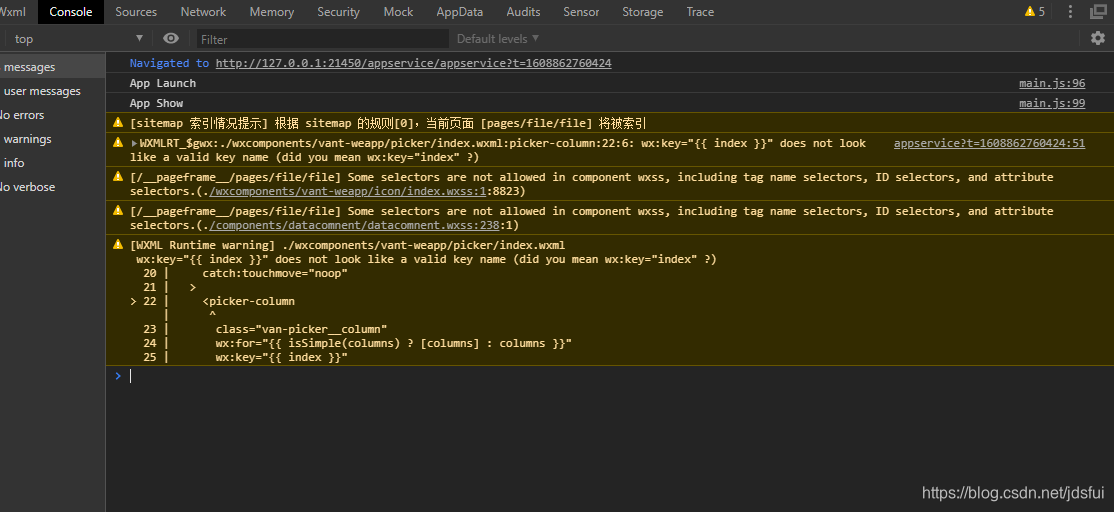This screenshot has width=1114, height=512.
Task: Click line 25 wx:key="{{ index }}" code
Action: [x=281, y=357]
